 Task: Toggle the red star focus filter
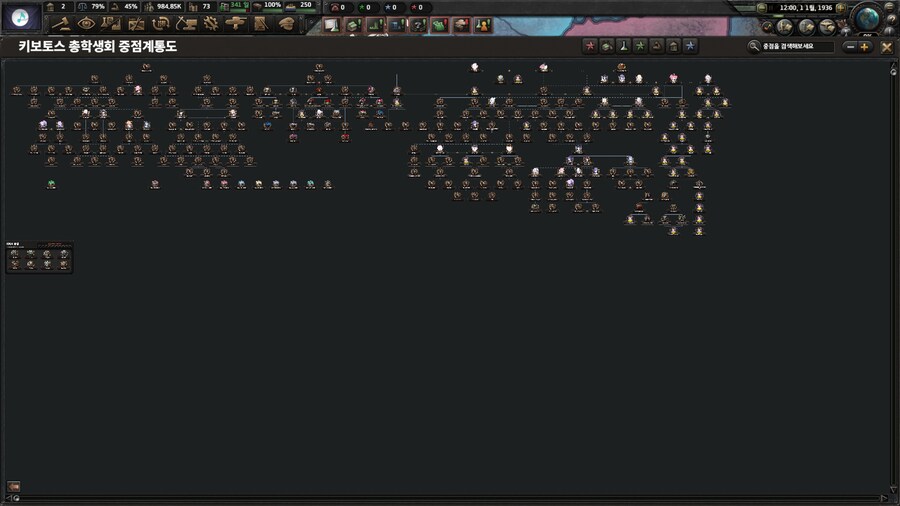pyautogui.click(x=590, y=46)
